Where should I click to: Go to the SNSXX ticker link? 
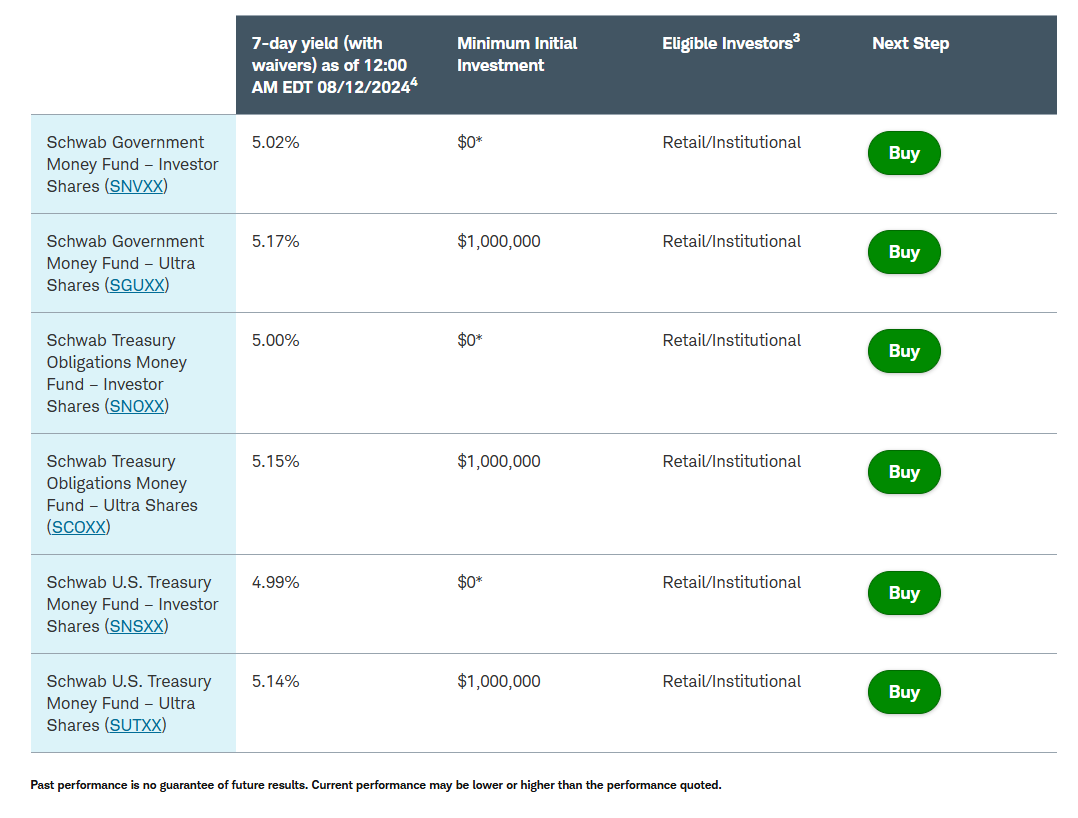click(x=136, y=627)
